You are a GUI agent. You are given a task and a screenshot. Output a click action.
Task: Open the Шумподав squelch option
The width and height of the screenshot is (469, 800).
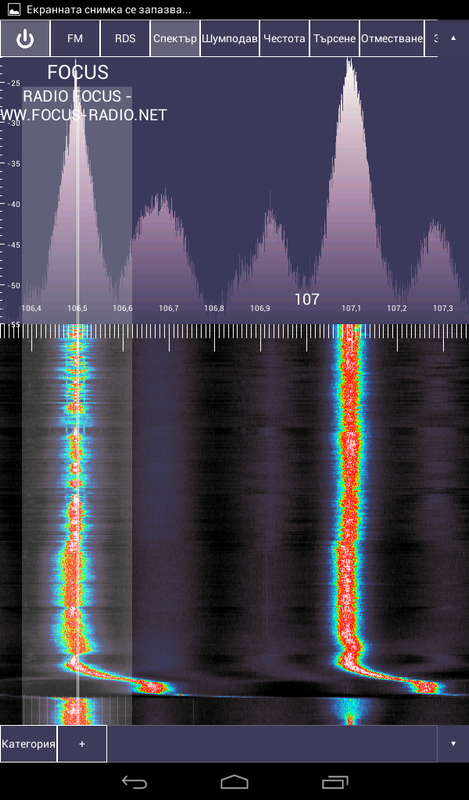pyautogui.click(x=230, y=39)
